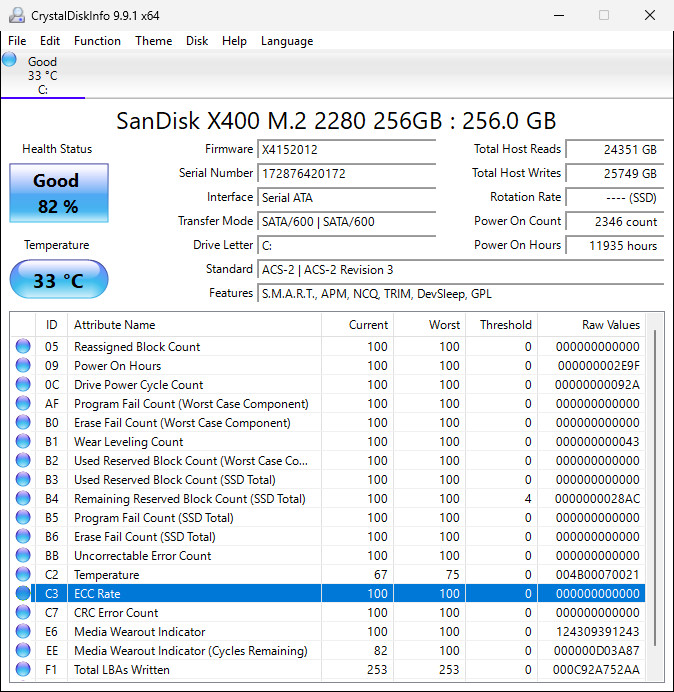674x692 pixels.
Task: Click Power On Hours value 11935 hours
Action: (615, 245)
